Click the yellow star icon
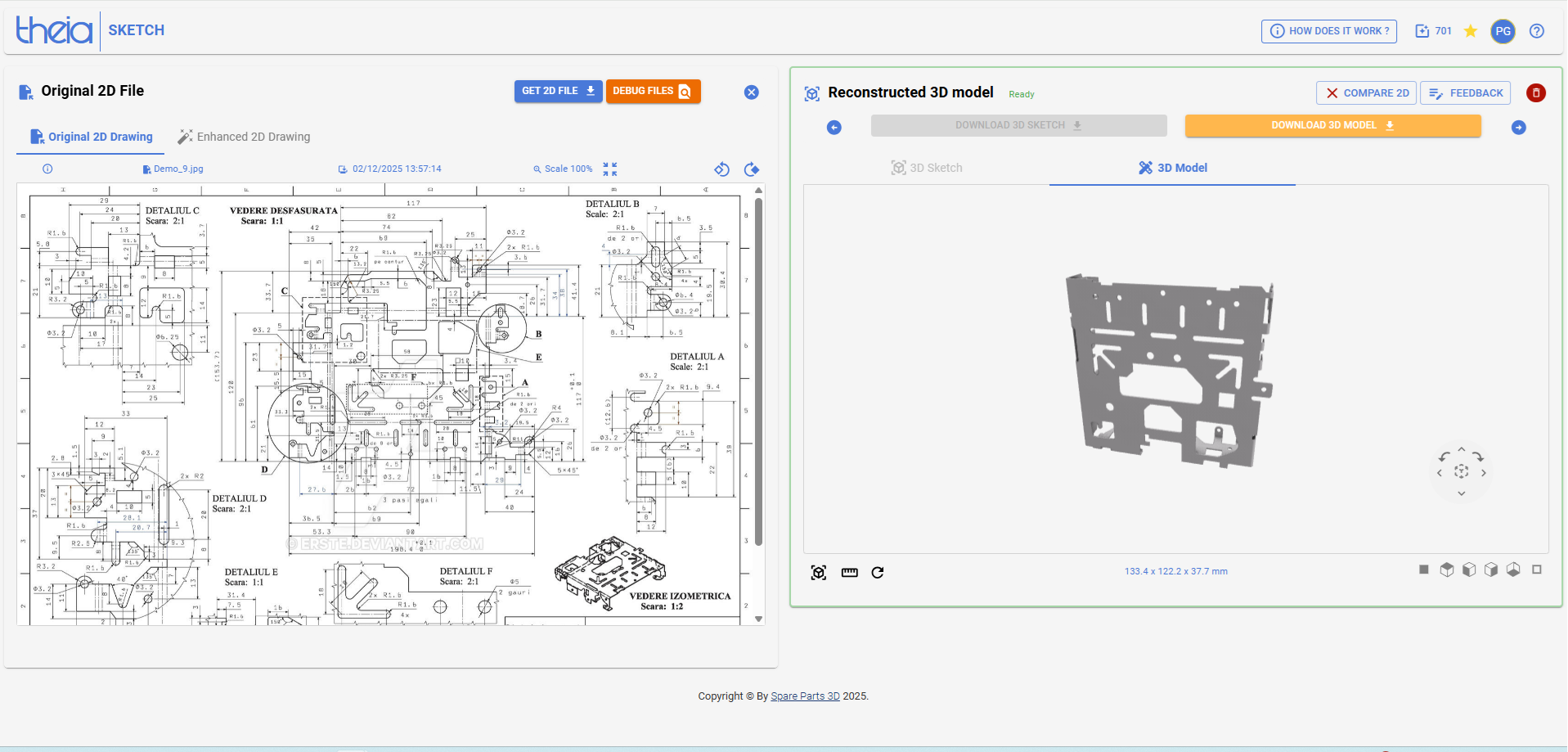 click(x=1471, y=31)
